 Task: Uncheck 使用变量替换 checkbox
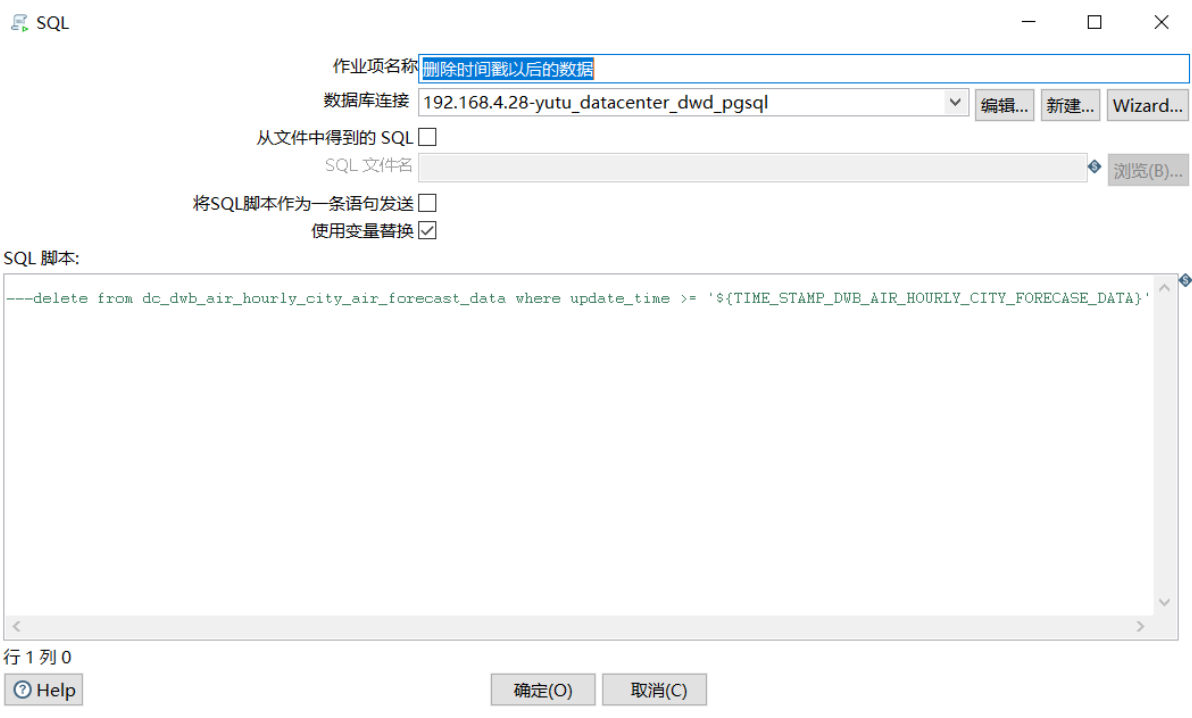(x=427, y=230)
